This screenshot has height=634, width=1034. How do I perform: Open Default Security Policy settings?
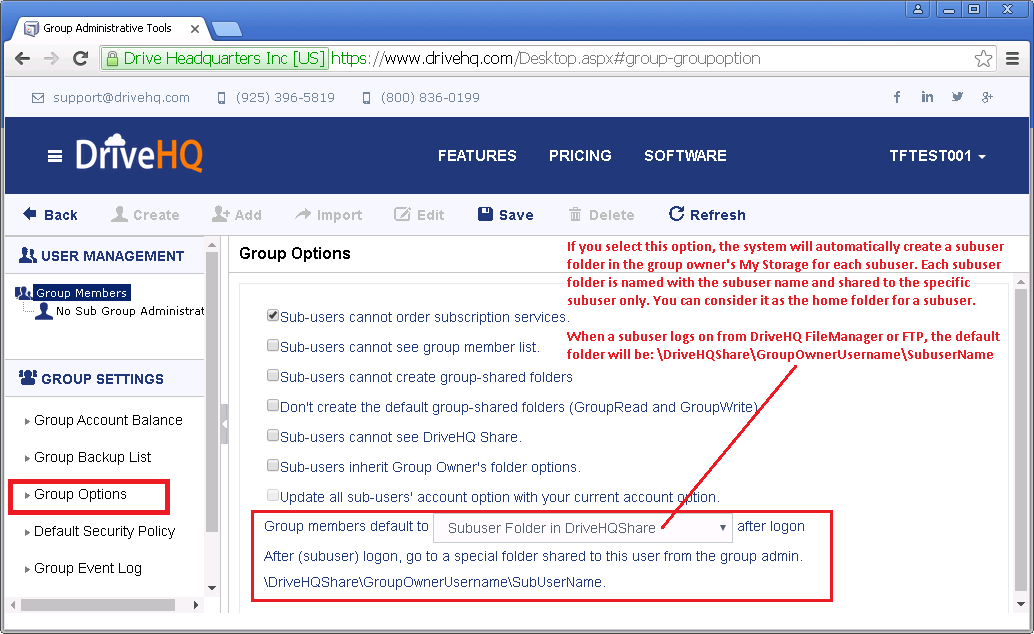(x=104, y=531)
